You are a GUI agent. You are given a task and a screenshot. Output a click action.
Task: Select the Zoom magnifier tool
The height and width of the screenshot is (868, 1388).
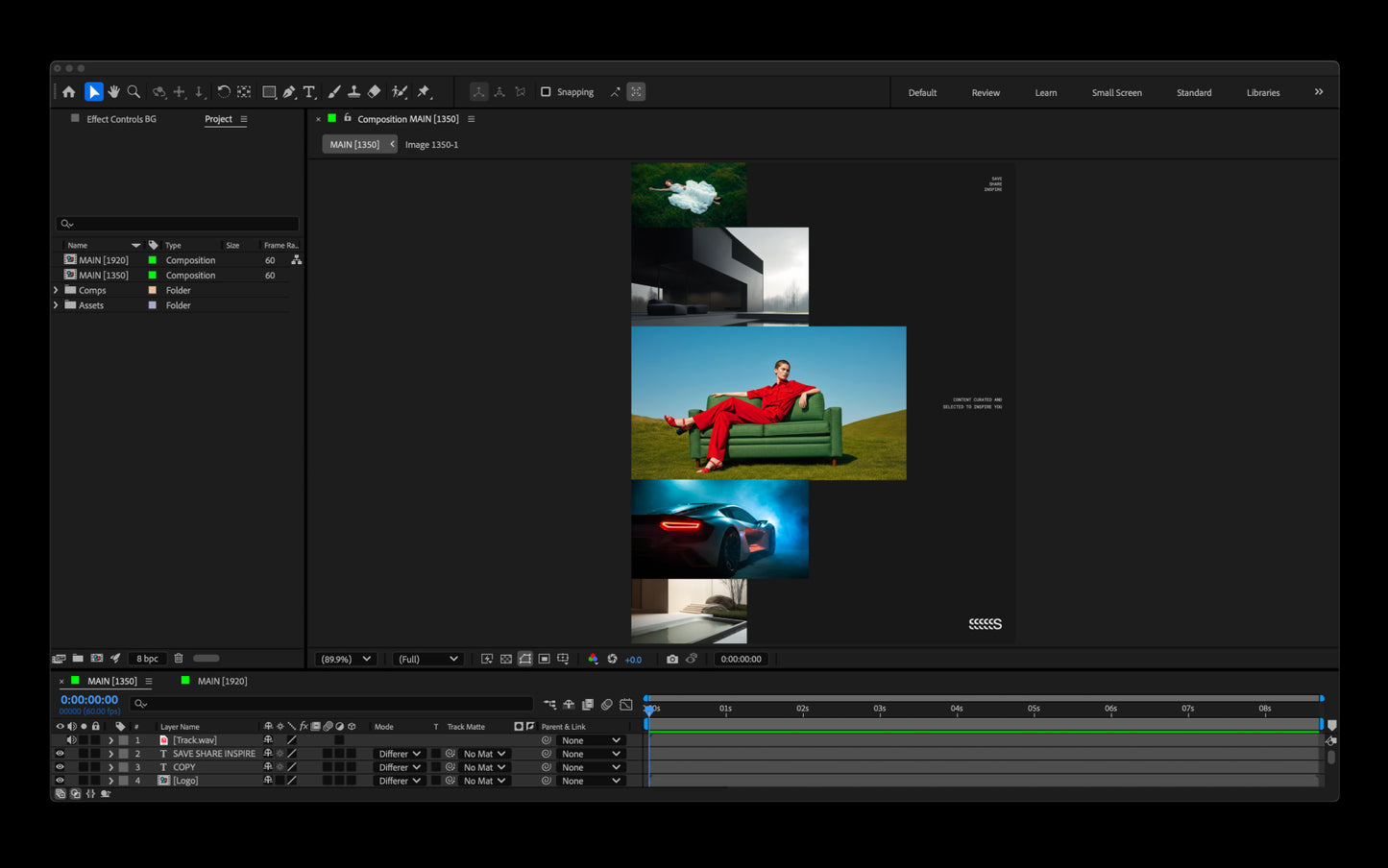(x=134, y=92)
